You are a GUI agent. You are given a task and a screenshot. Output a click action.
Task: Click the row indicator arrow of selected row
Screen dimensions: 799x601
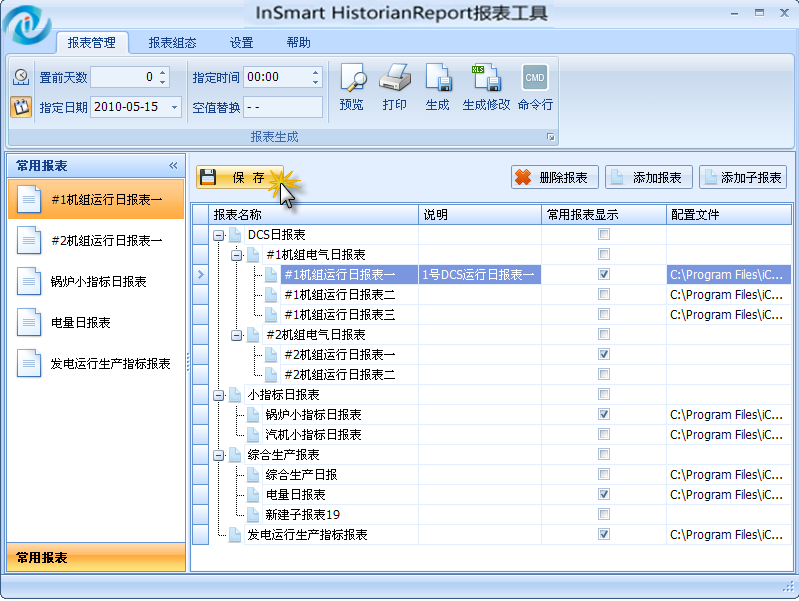click(201, 274)
